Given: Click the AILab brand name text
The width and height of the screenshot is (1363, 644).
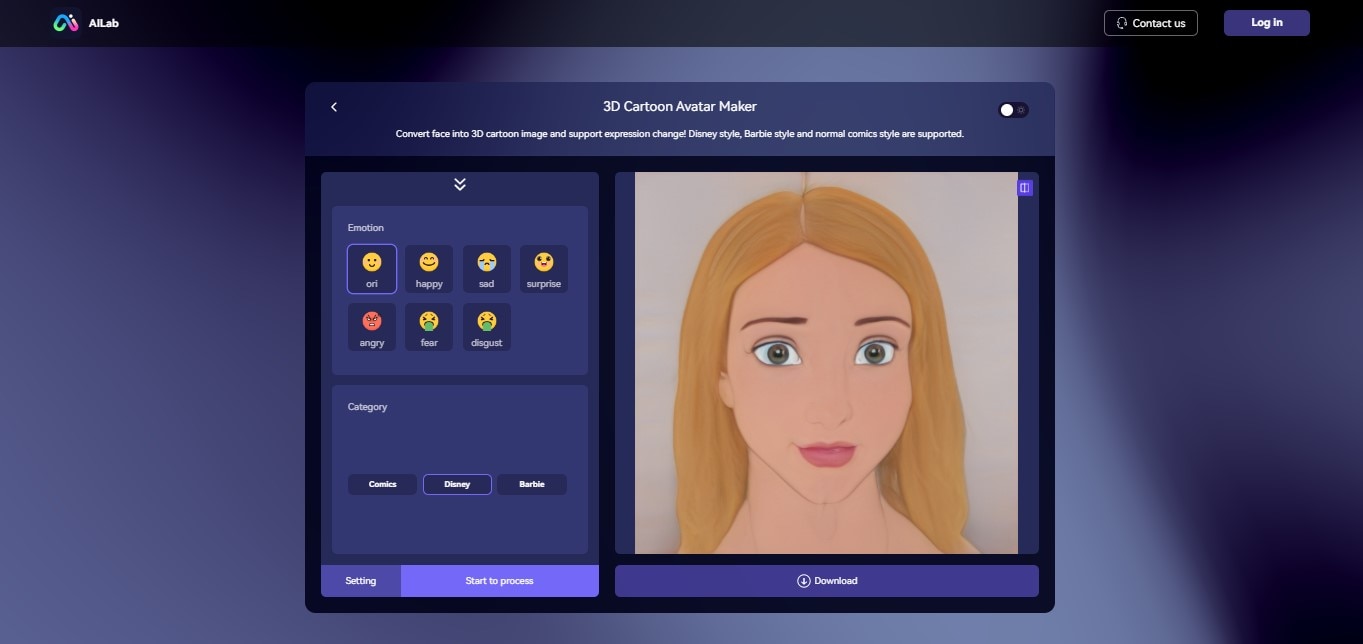Looking at the screenshot, I should click(x=104, y=23).
